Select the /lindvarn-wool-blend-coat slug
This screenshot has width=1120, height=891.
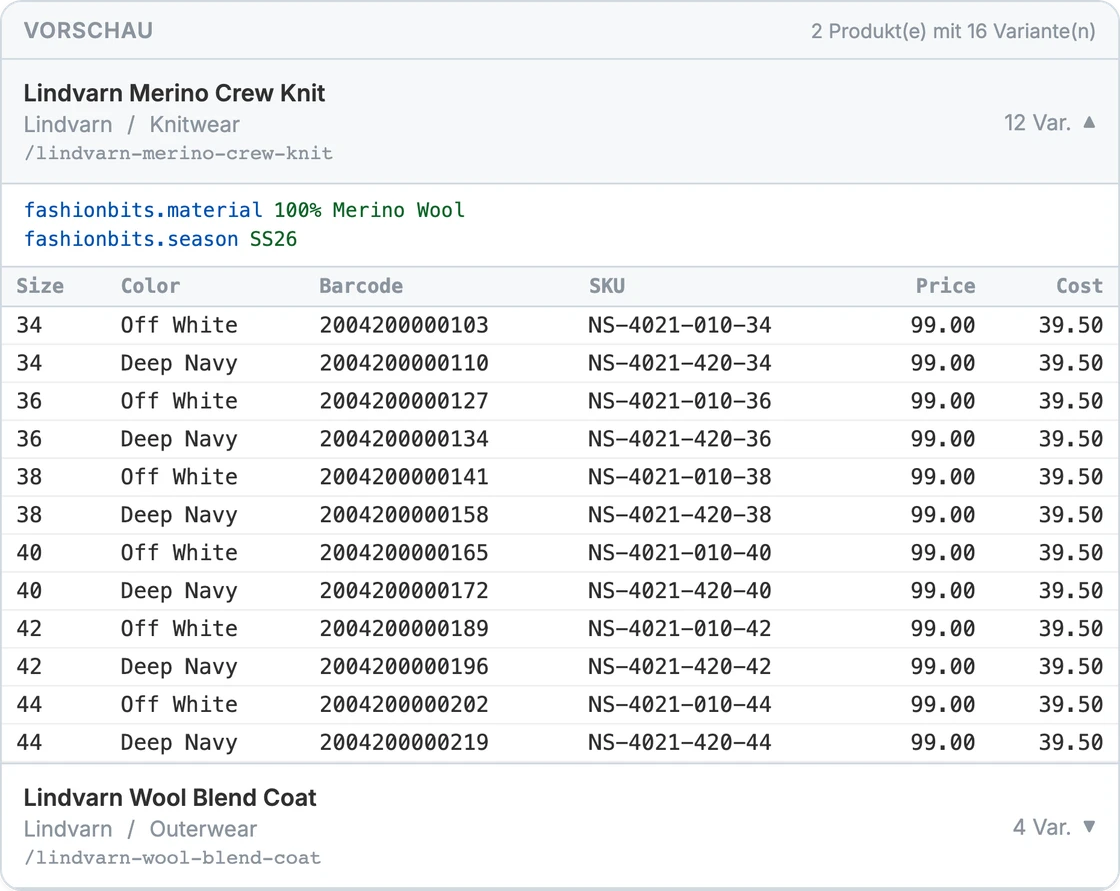(x=173, y=857)
